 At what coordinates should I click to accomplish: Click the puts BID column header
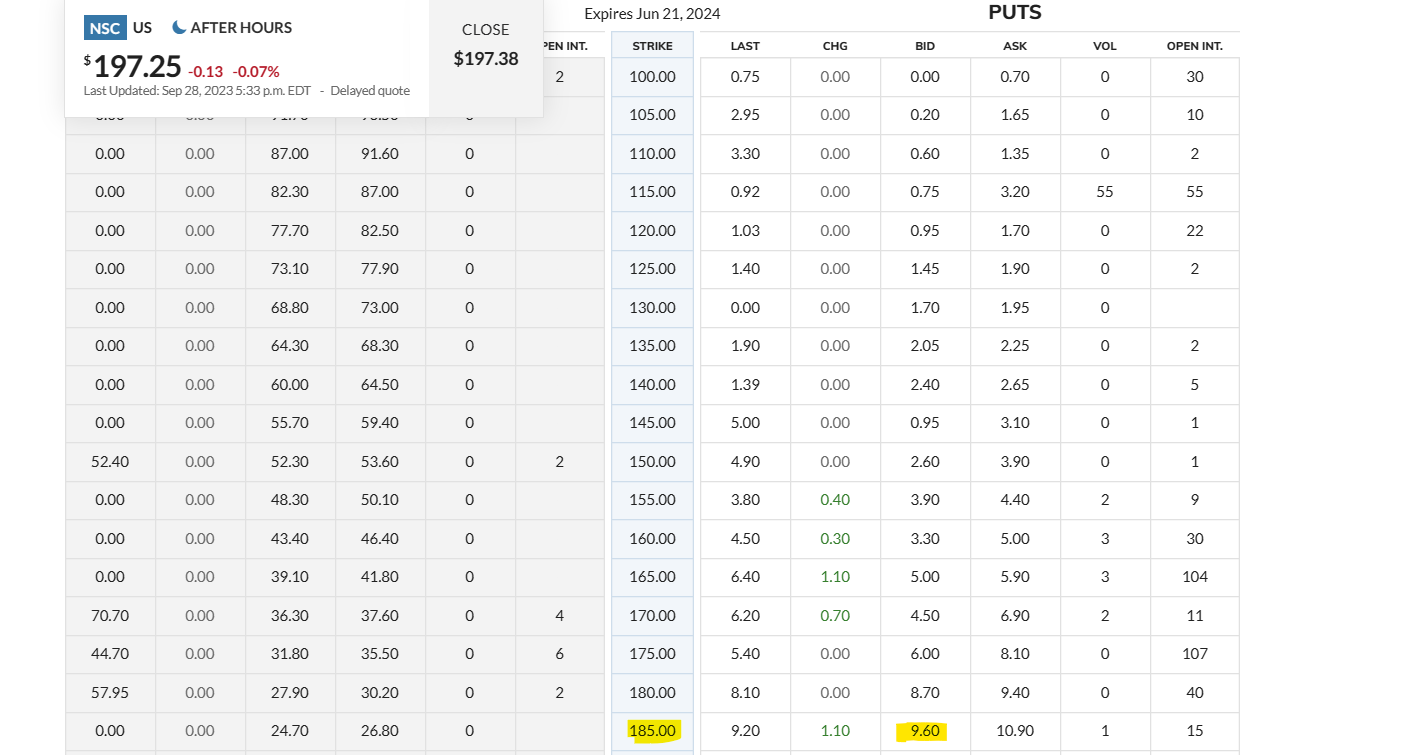point(925,46)
